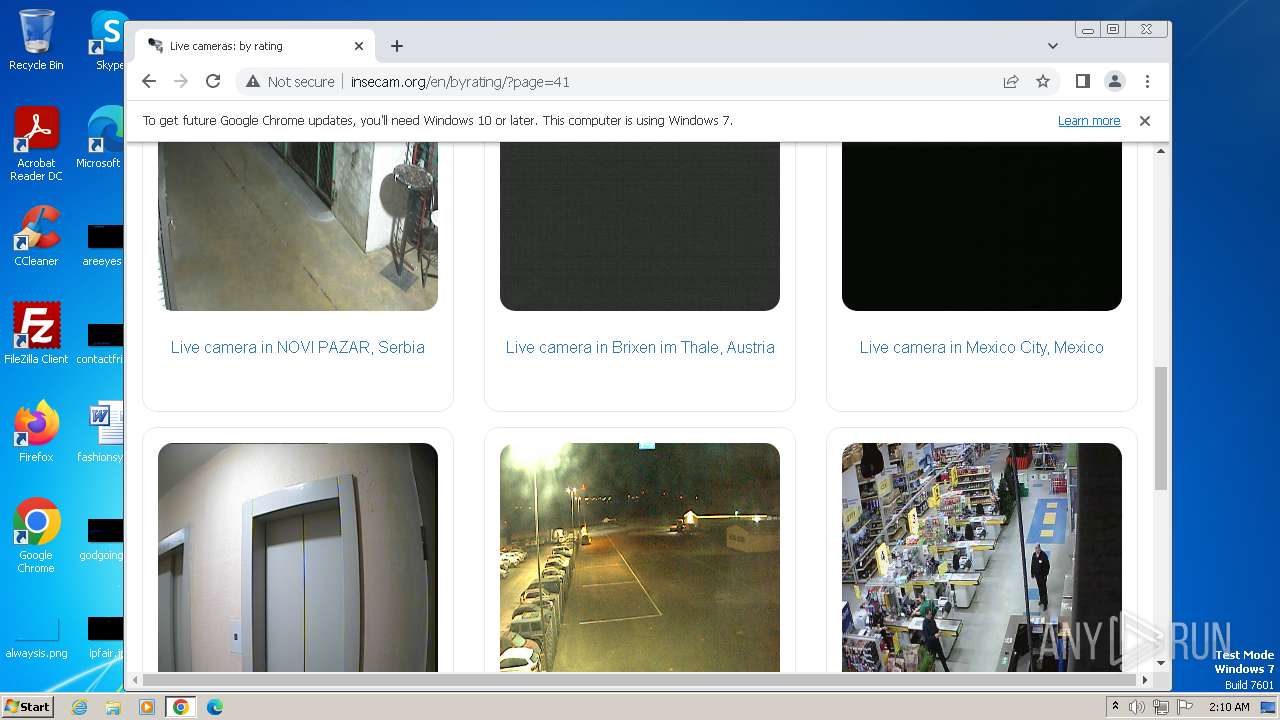
Task: Open the elevator doors camera thumbnail
Action: 298,557
